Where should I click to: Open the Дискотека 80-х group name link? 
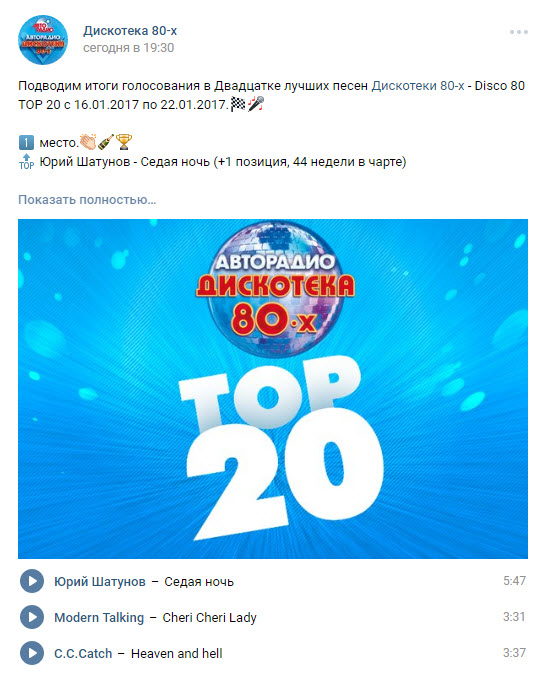[x=130, y=31]
